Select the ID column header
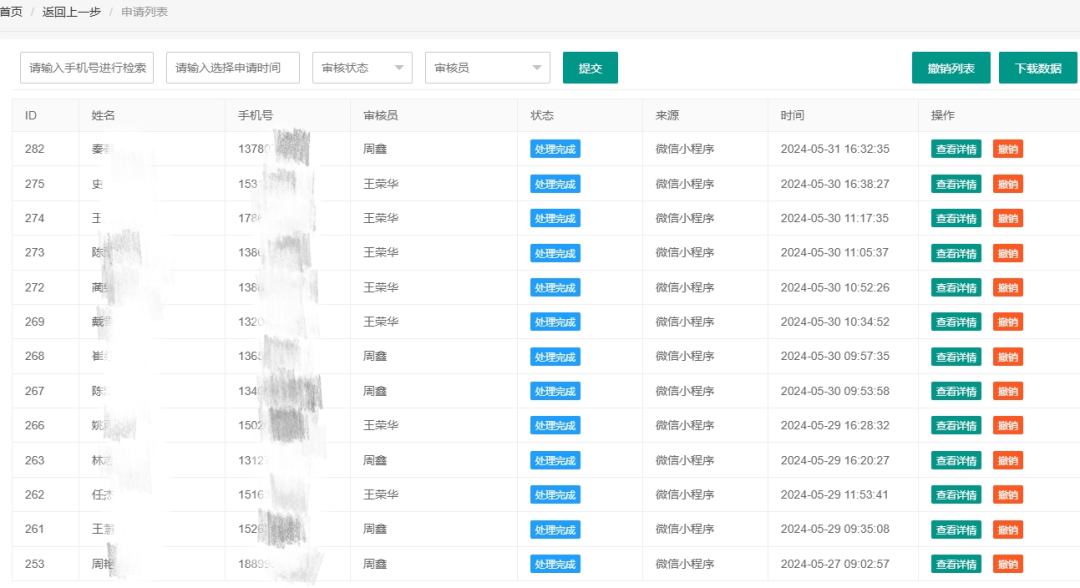Viewport: 1080px width, 588px height. pyautogui.click(x=32, y=115)
